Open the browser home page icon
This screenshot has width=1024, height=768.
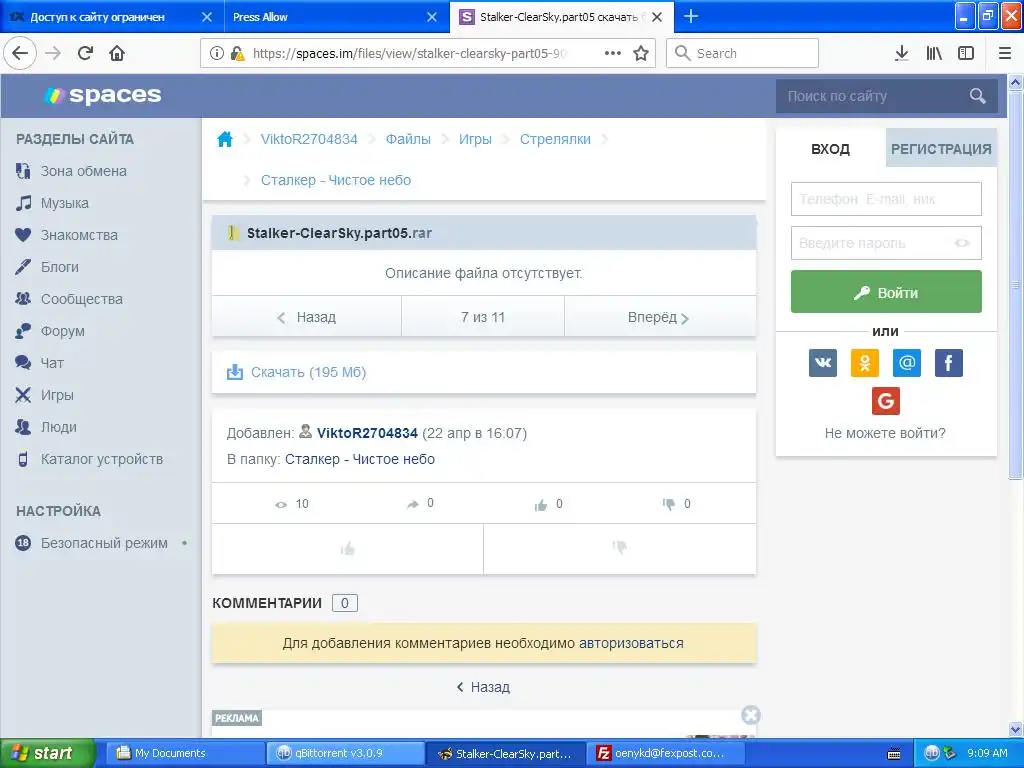pyautogui.click(x=117, y=53)
